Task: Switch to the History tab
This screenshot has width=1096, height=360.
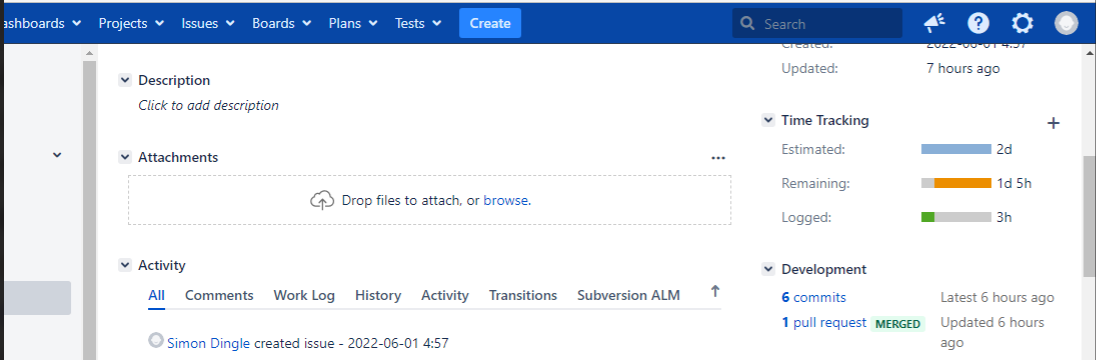Action: (378, 296)
